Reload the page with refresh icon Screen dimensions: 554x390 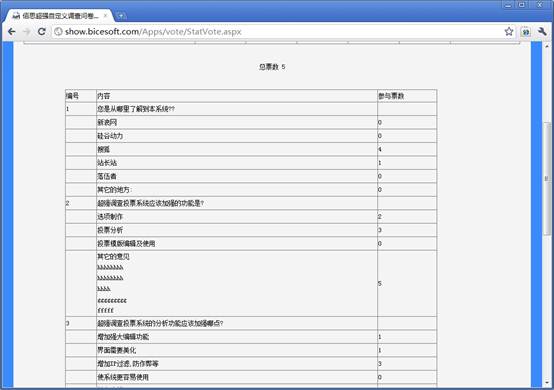point(42,32)
